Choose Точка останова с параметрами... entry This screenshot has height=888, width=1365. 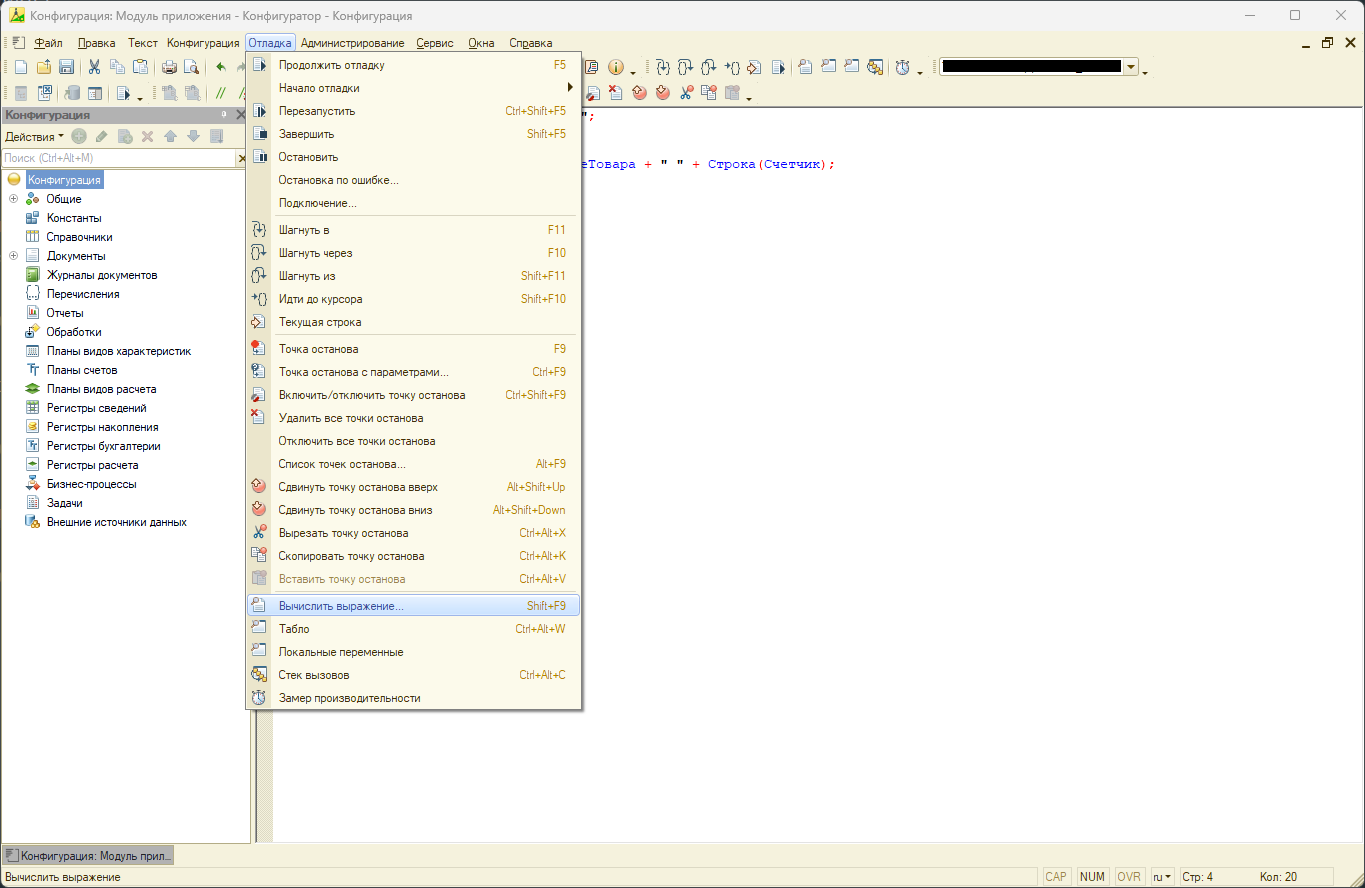click(x=414, y=372)
